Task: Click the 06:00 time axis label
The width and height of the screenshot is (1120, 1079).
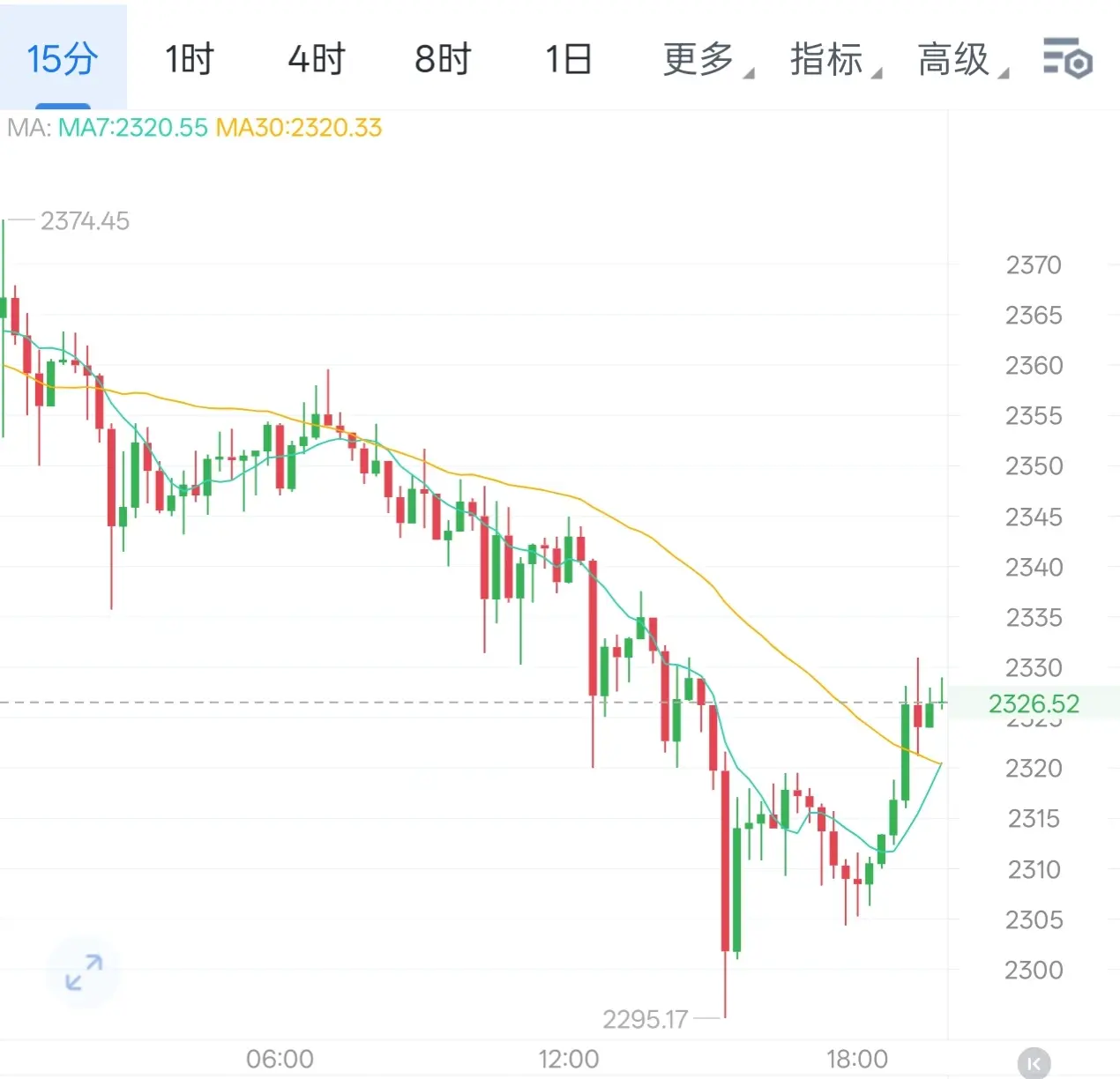Action: pyautogui.click(x=280, y=1059)
